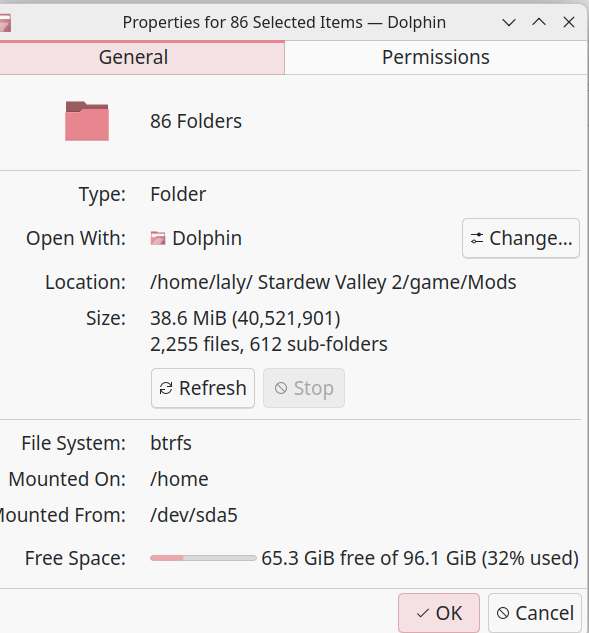The image size is (589, 633).
Task: Confirm with the OK button
Action: click(439, 613)
